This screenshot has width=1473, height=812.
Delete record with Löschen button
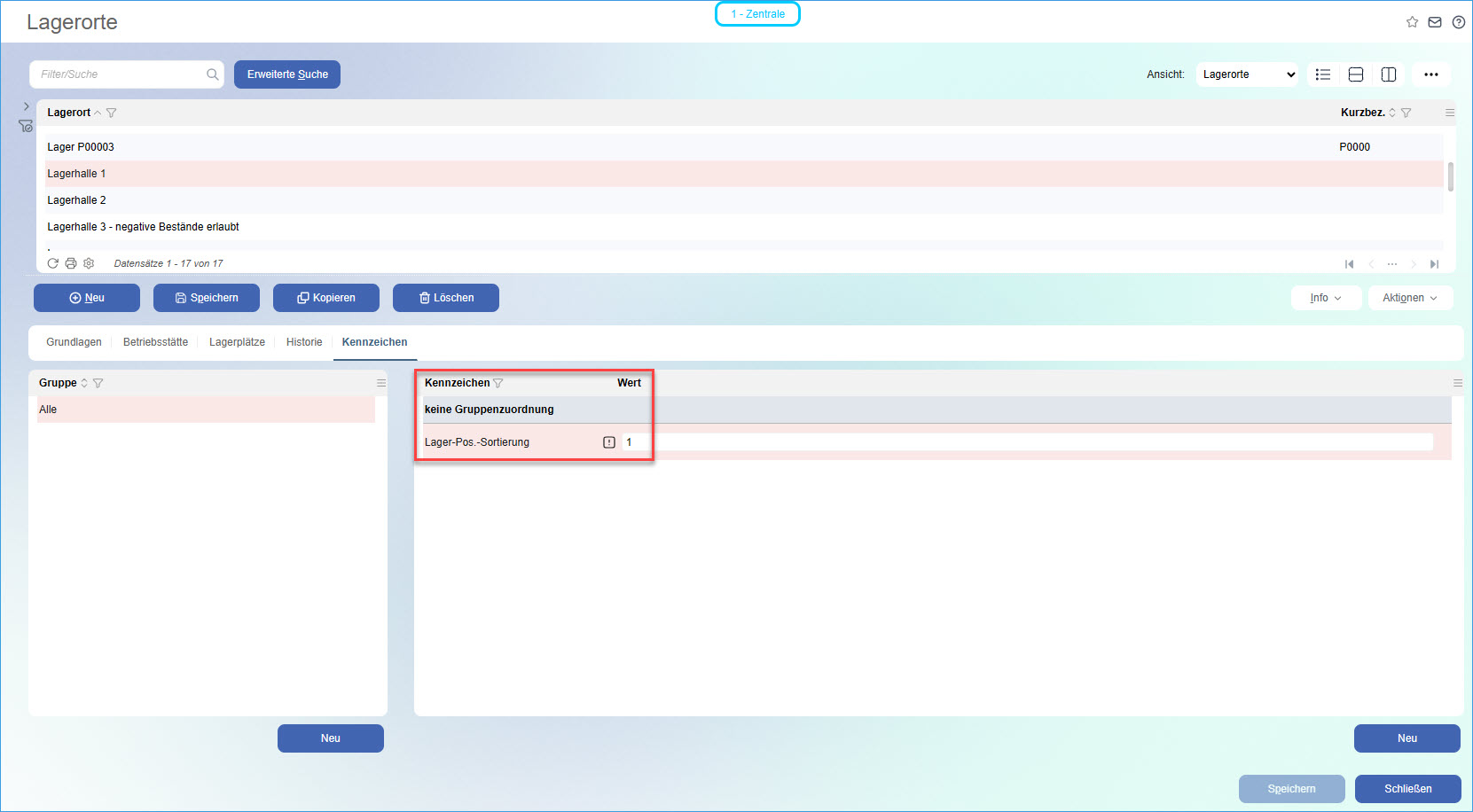point(446,298)
